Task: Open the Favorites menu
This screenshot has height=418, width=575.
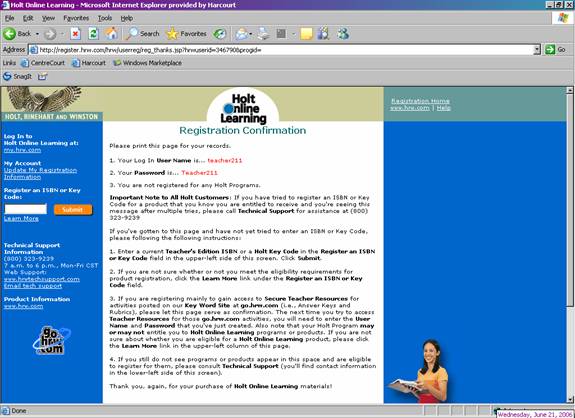Action: [76, 18]
